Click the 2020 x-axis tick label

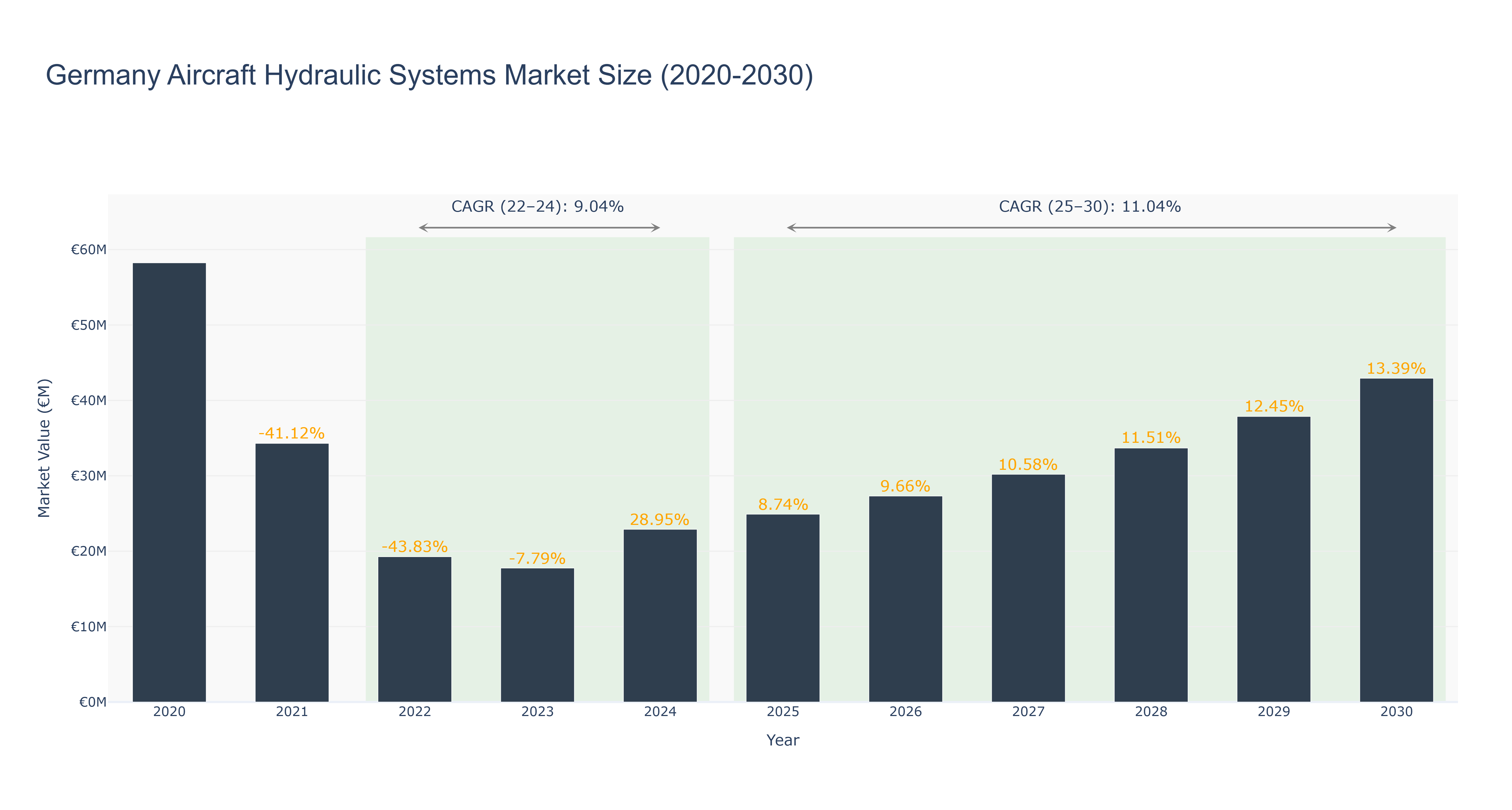(169, 712)
